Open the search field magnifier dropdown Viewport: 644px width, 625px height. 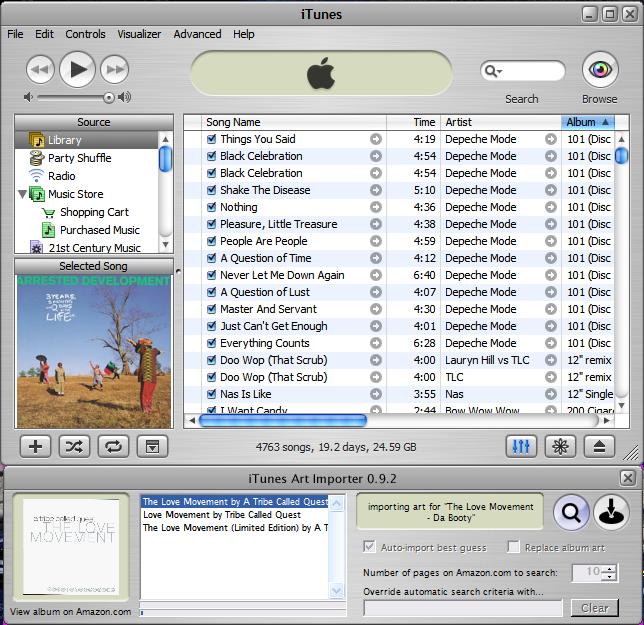[492, 71]
